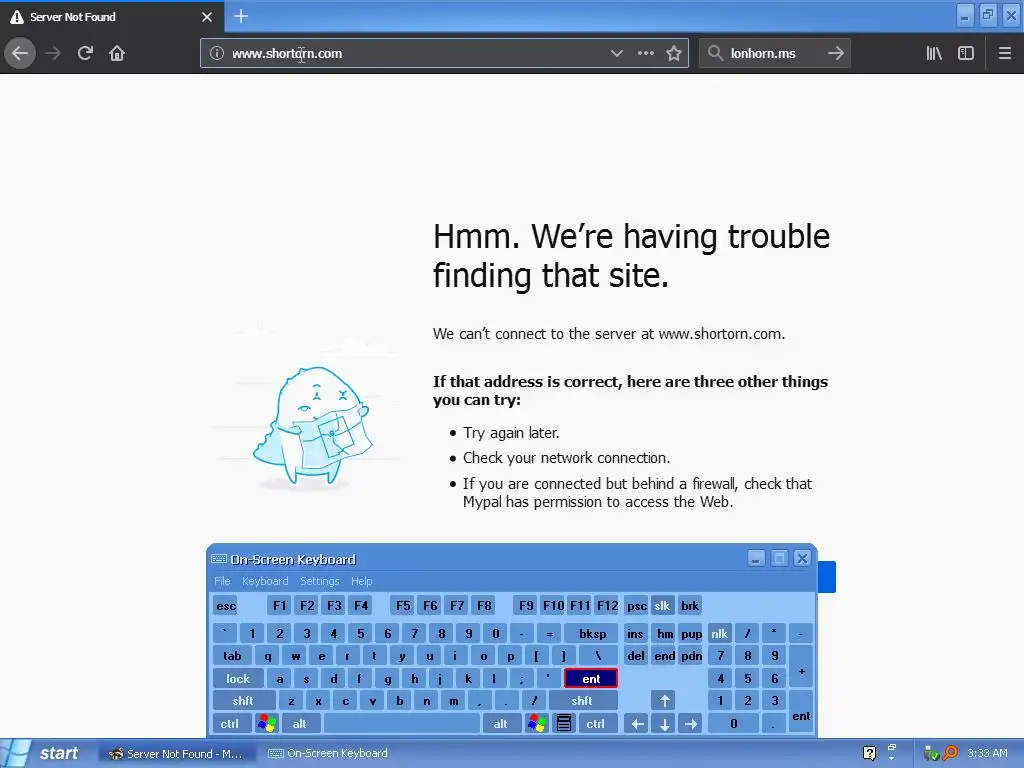Open the Settings menu in On-Screen Keyboard

click(319, 581)
